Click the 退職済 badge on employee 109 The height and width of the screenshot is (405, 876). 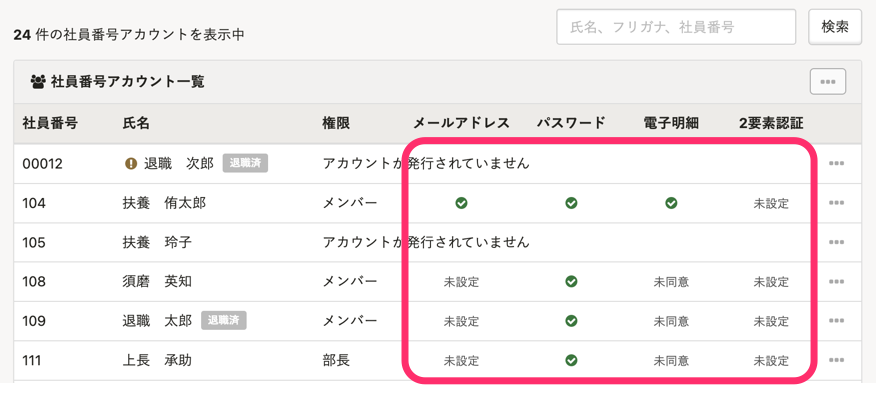[224, 321]
